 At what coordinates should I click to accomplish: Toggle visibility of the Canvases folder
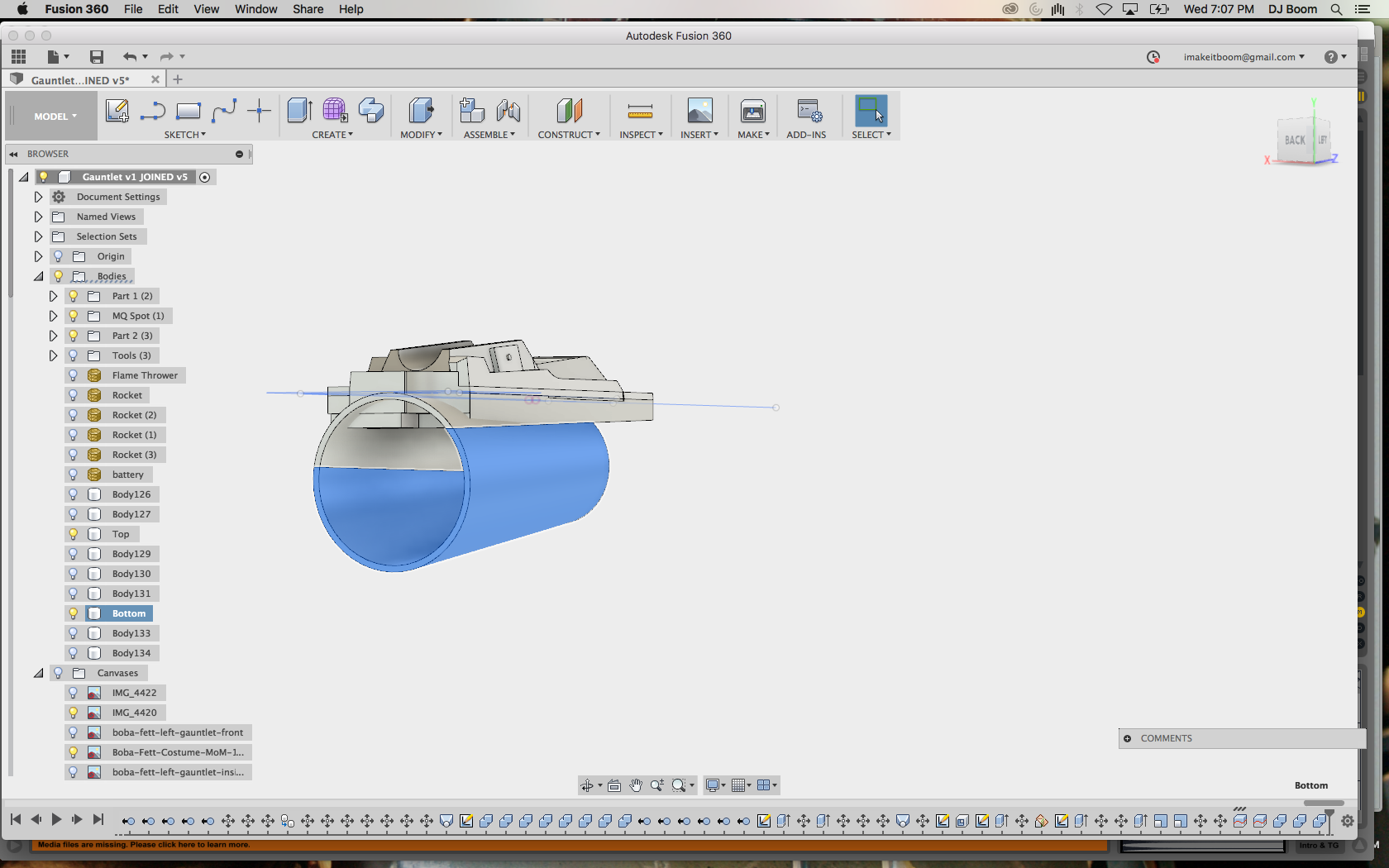point(58,673)
